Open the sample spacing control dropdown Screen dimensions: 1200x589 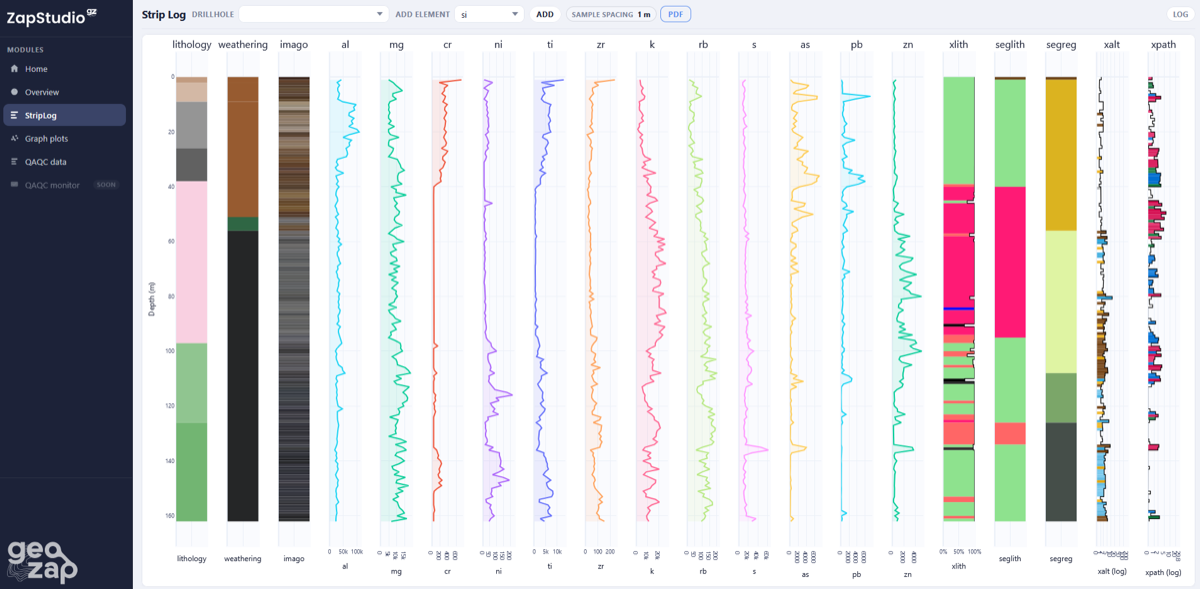[x=611, y=14]
